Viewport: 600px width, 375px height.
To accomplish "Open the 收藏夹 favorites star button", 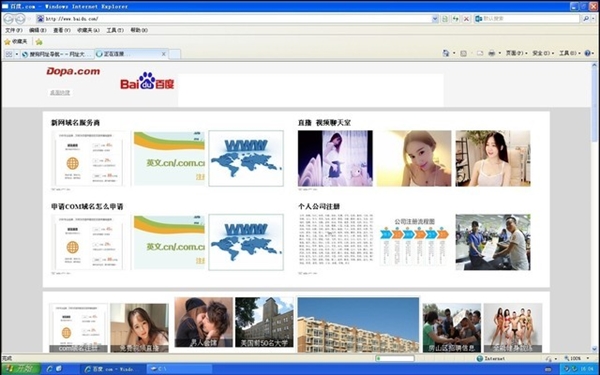I will [16, 42].
